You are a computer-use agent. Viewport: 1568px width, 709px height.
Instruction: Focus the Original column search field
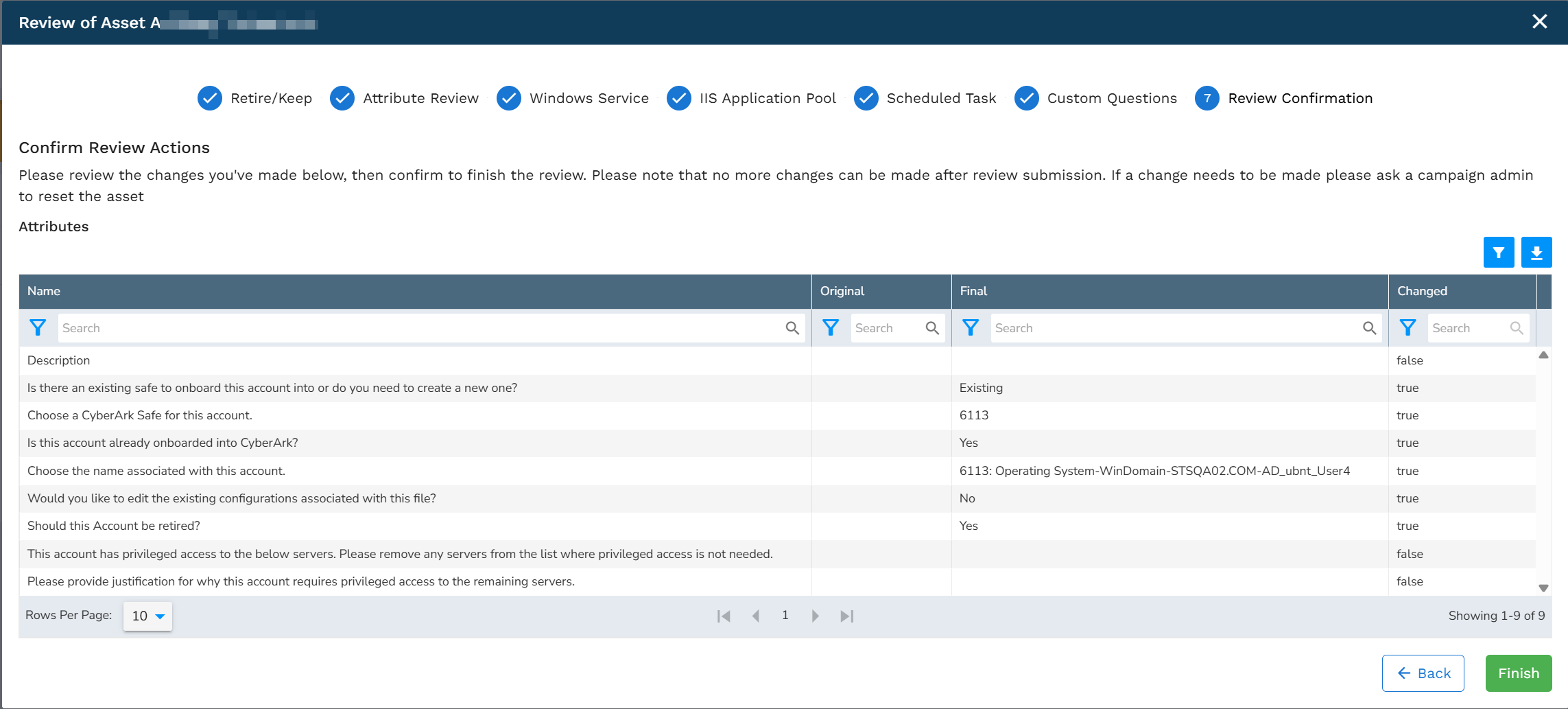tap(888, 328)
